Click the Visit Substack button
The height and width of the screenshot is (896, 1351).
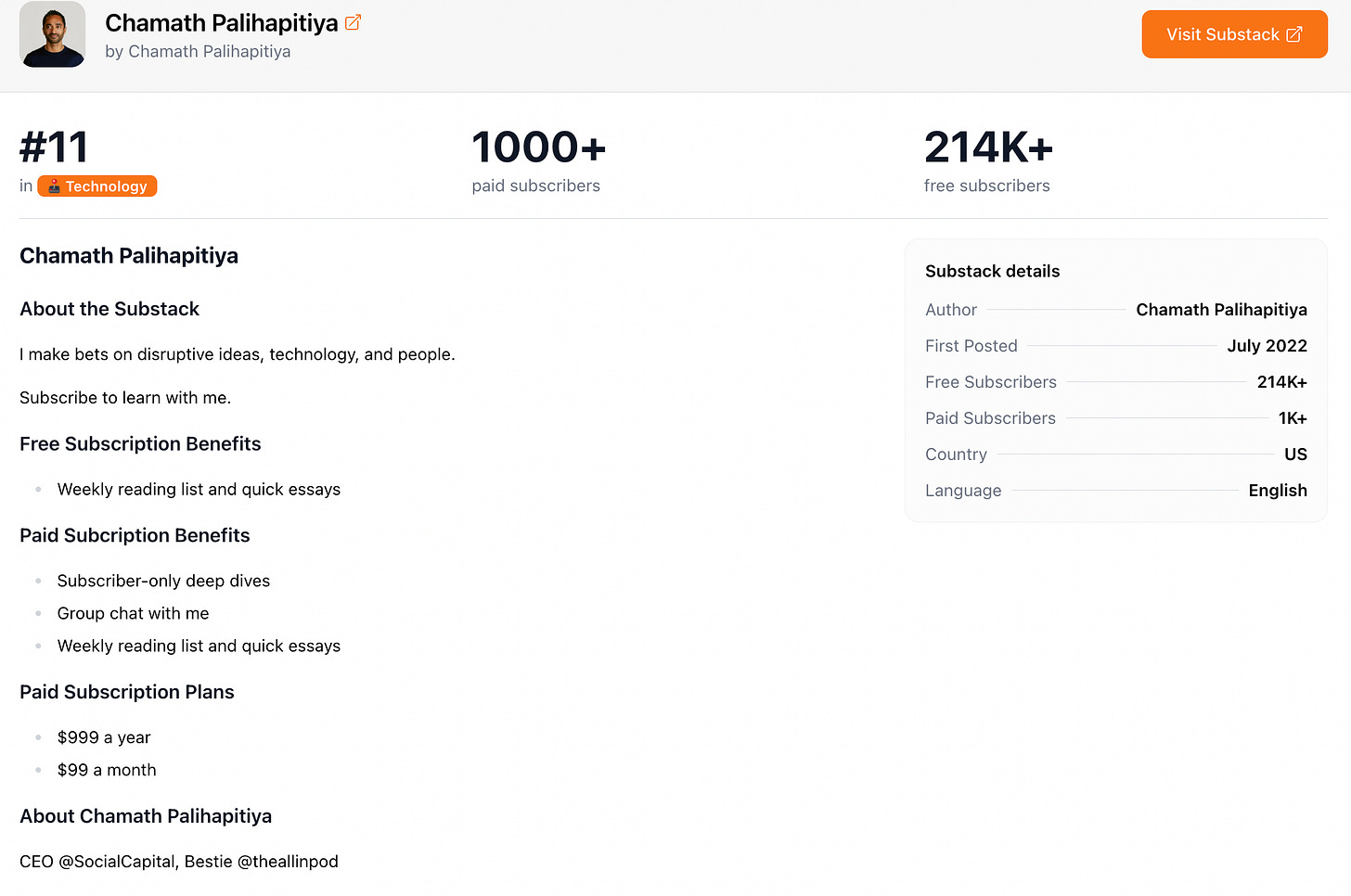point(1234,34)
